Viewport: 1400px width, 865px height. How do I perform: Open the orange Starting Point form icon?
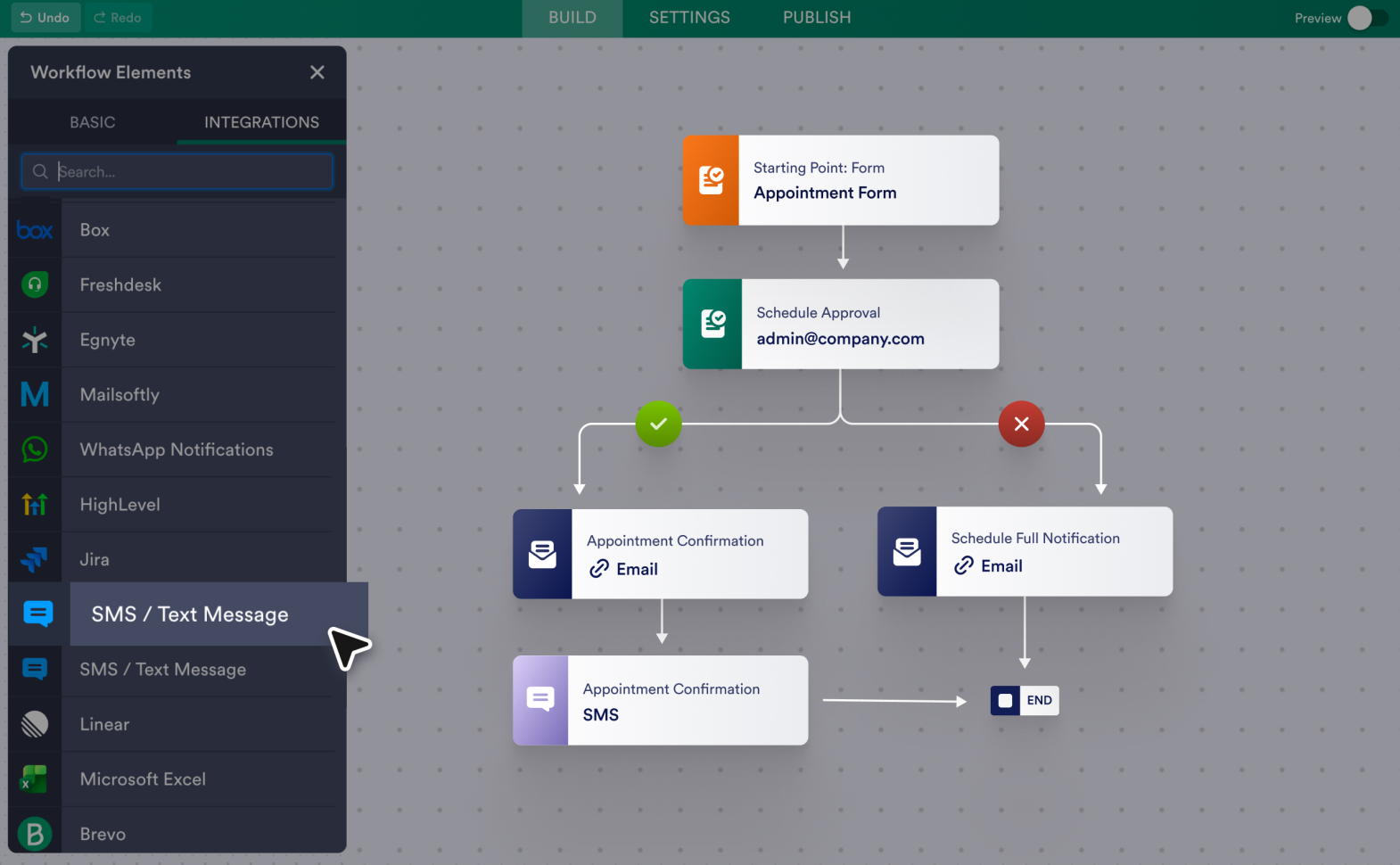(x=712, y=180)
